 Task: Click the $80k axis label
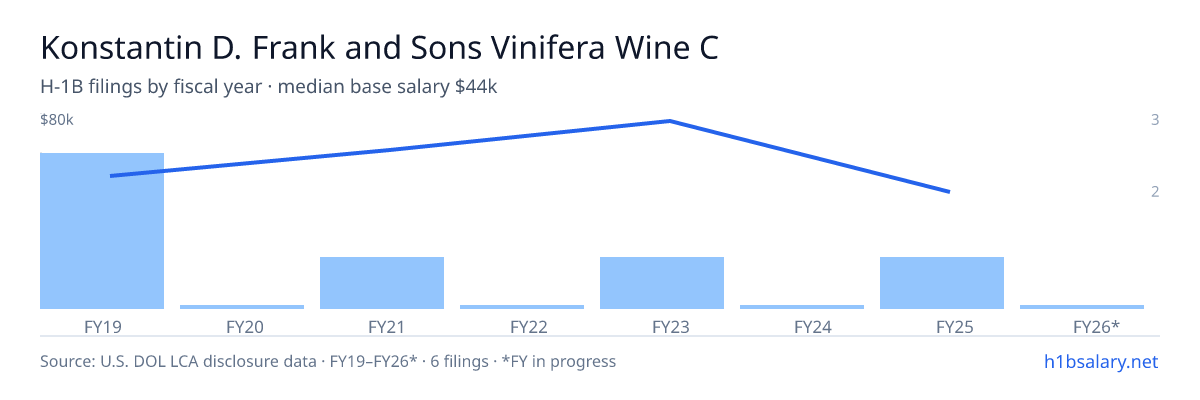point(57,120)
